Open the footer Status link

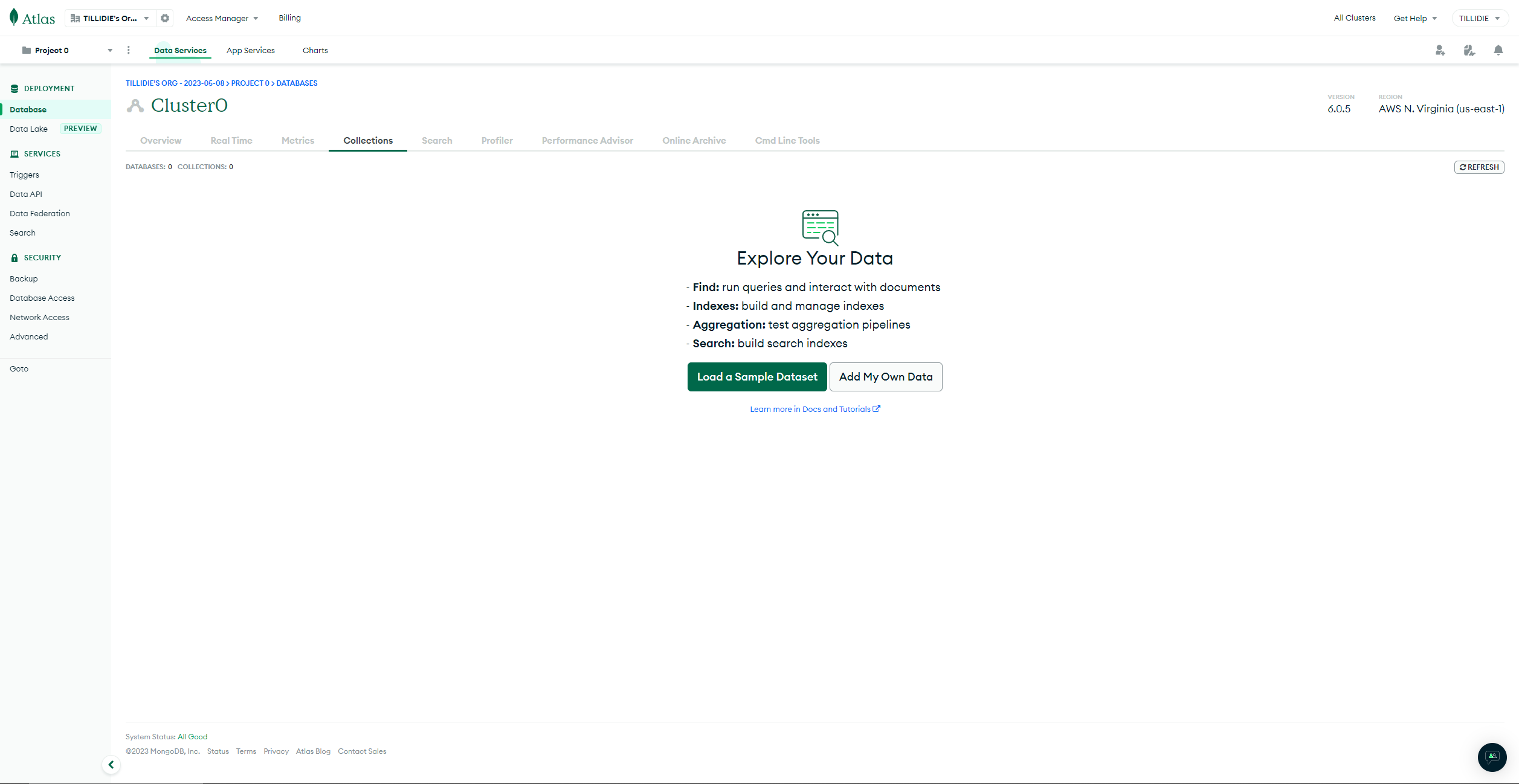click(x=218, y=751)
